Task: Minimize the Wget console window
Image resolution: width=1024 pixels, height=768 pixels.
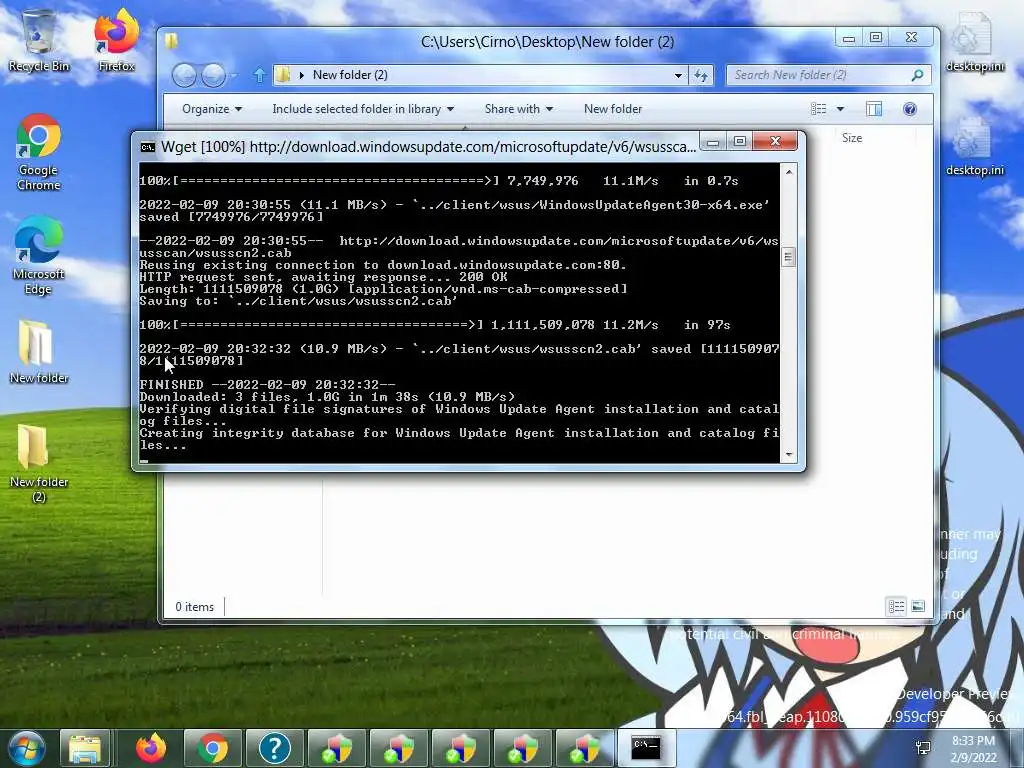Action: pos(713,142)
